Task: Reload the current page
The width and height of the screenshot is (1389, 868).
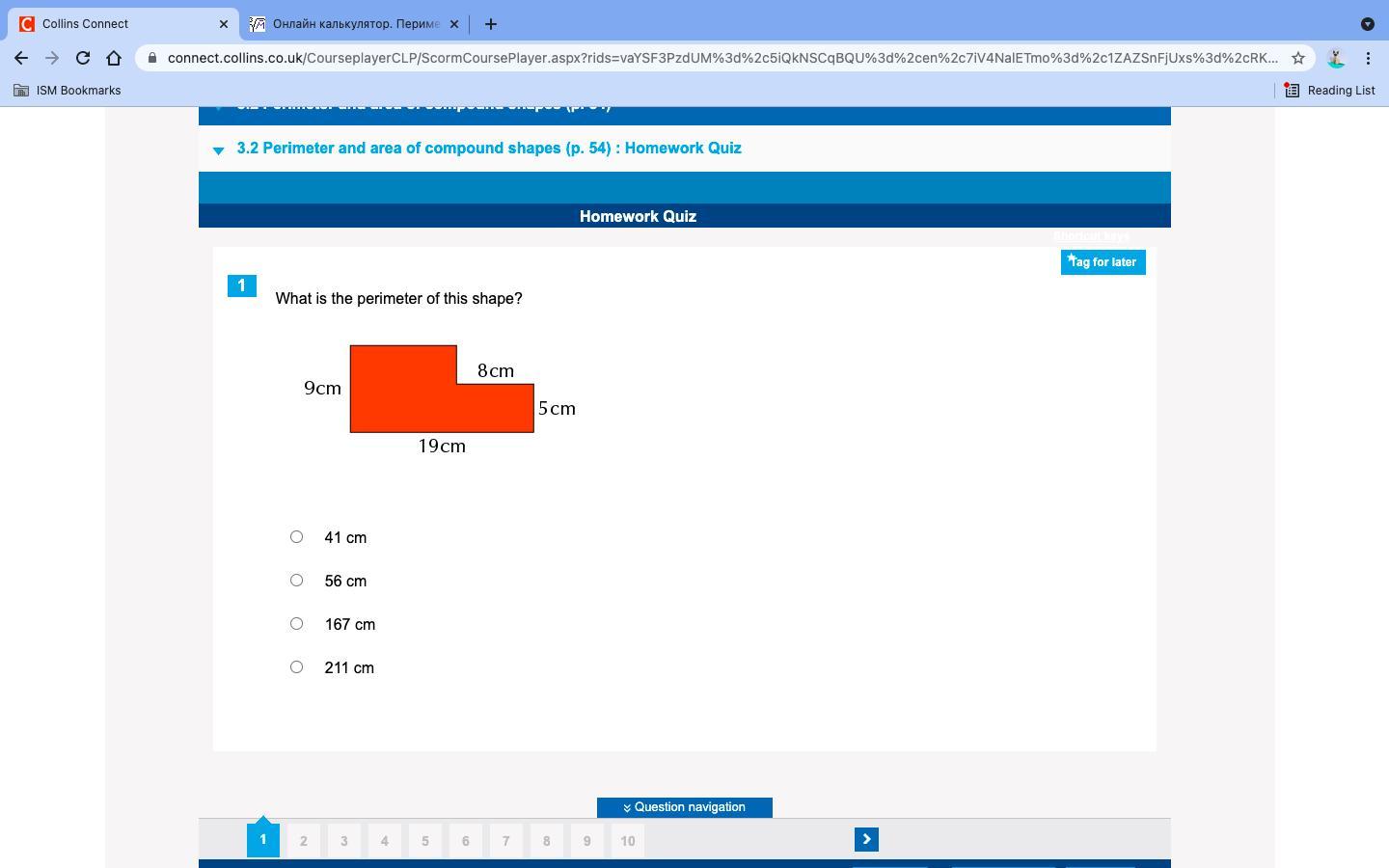Action: coord(83,58)
